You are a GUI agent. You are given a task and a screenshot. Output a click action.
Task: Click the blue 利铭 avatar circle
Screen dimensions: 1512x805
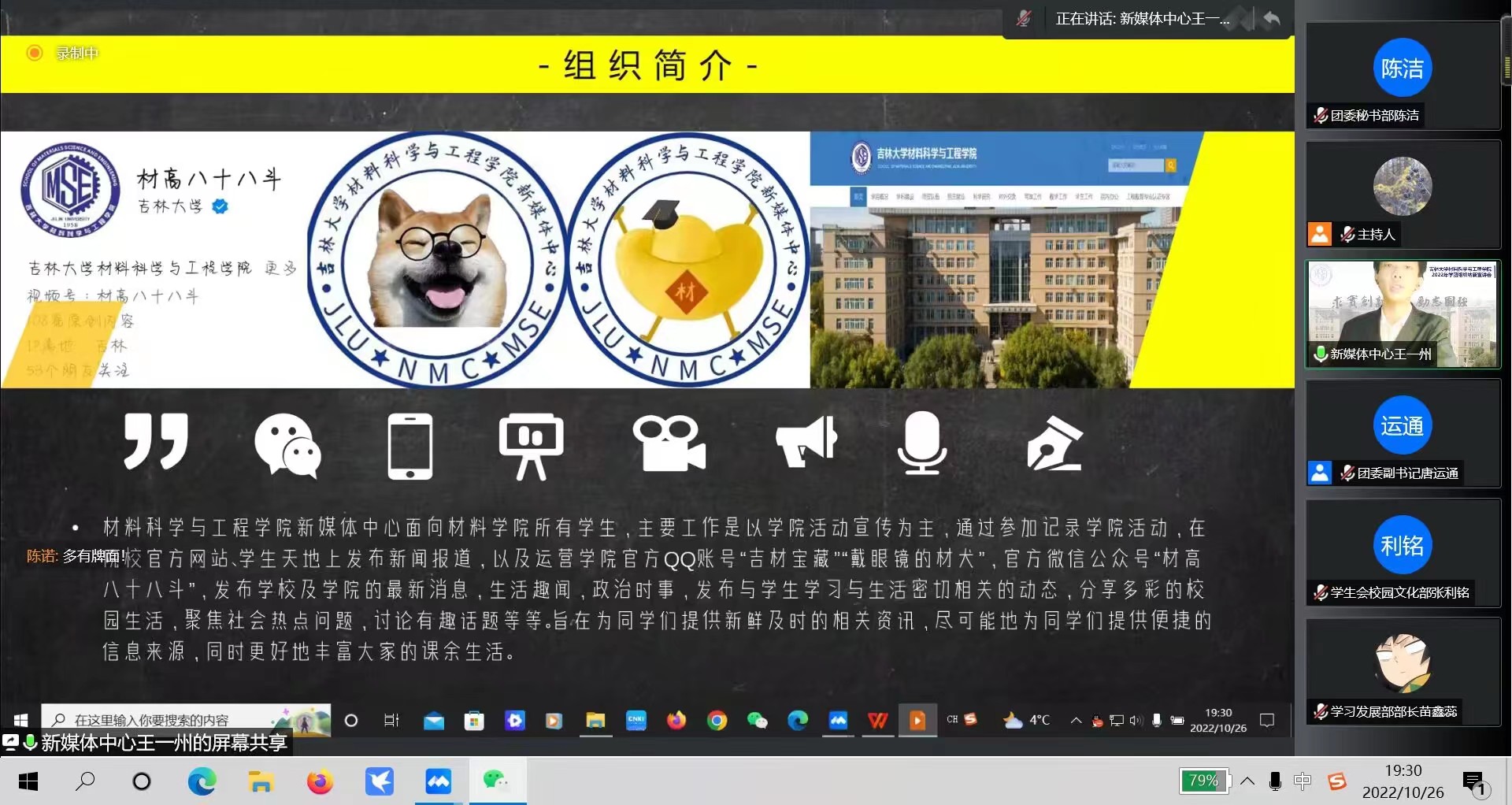pyautogui.click(x=1402, y=545)
